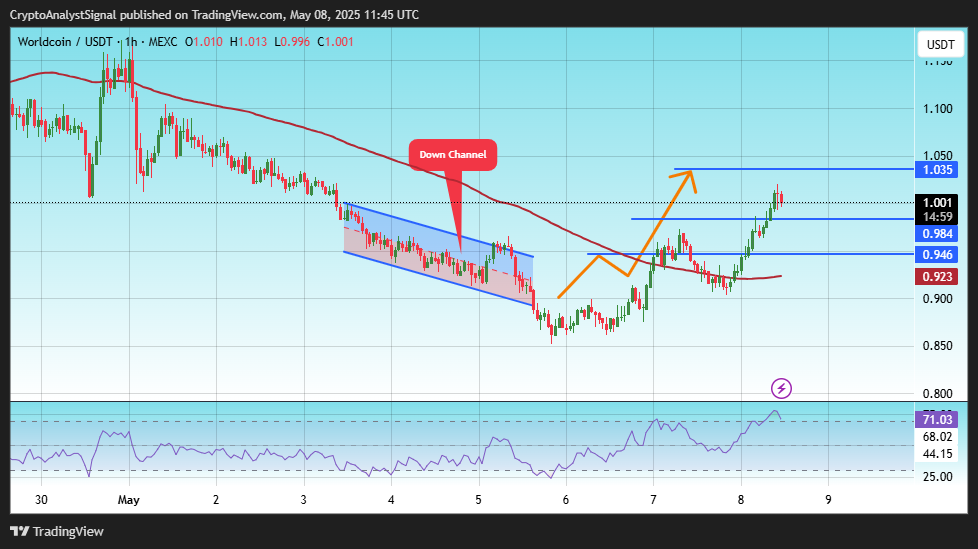Click the low value L0.996
978x549 pixels.
click(x=292, y=42)
